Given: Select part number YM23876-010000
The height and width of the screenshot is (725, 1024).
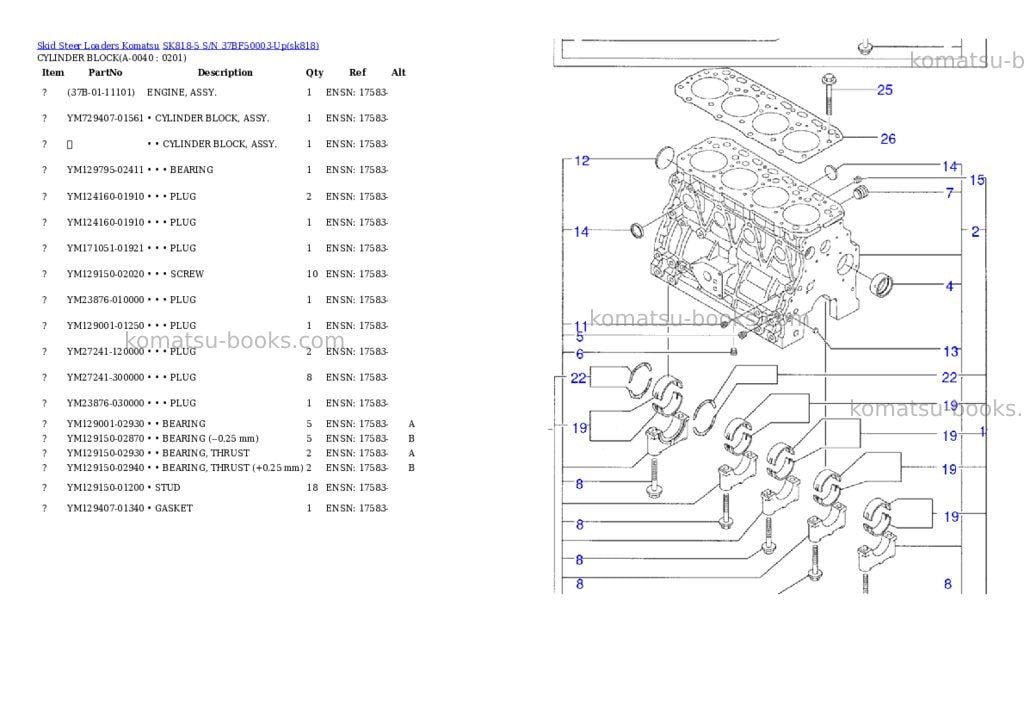Looking at the screenshot, I should [105, 300].
